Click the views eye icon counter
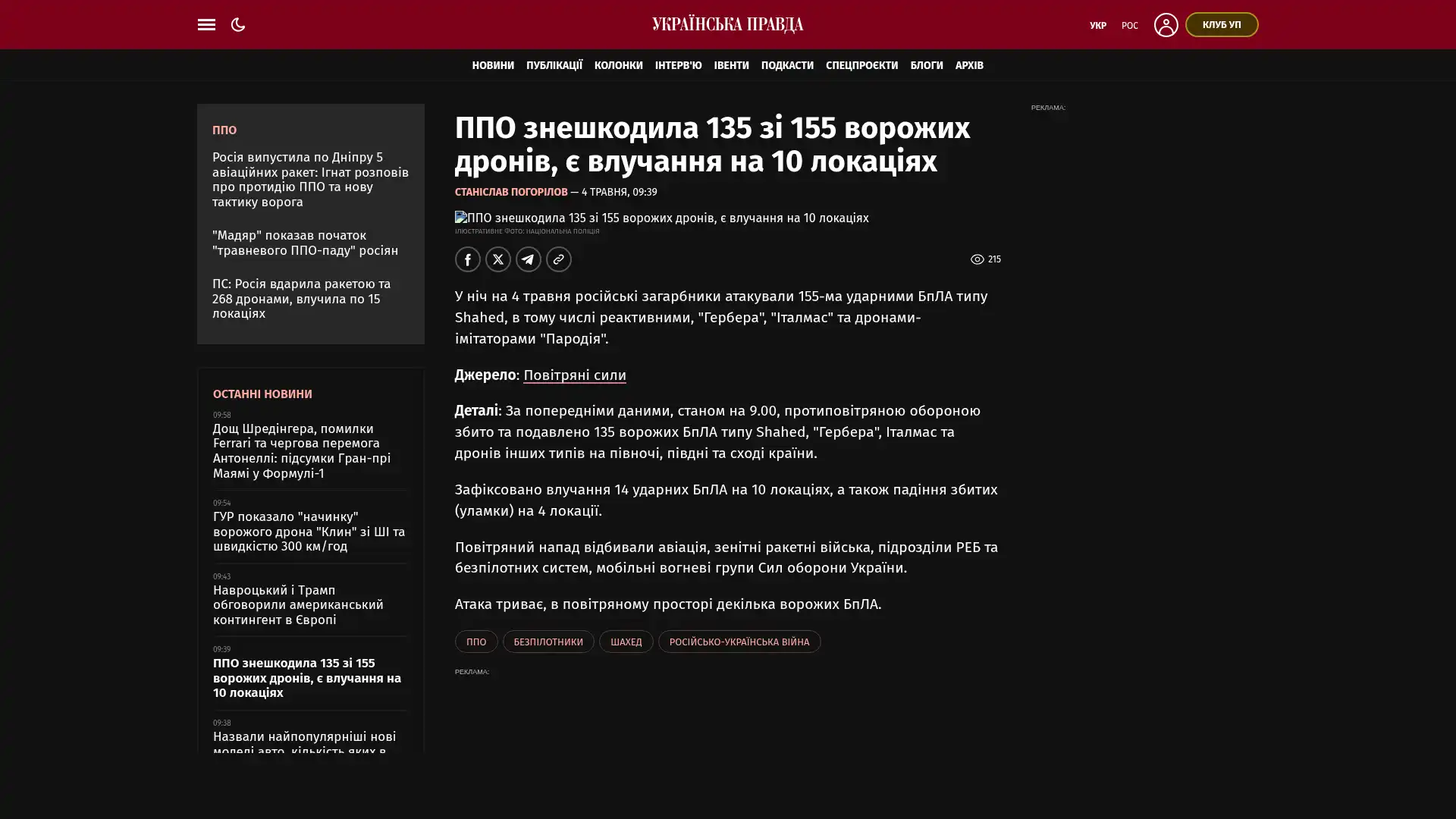The image size is (1456, 819). click(985, 259)
